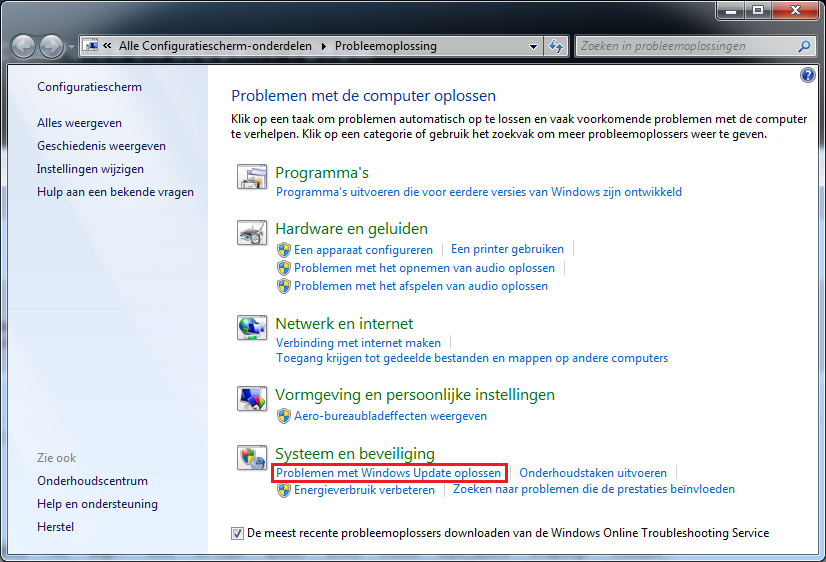Click the double chevron at address bar start
The height and width of the screenshot is (562, 826).
click(x=107, y=46)
